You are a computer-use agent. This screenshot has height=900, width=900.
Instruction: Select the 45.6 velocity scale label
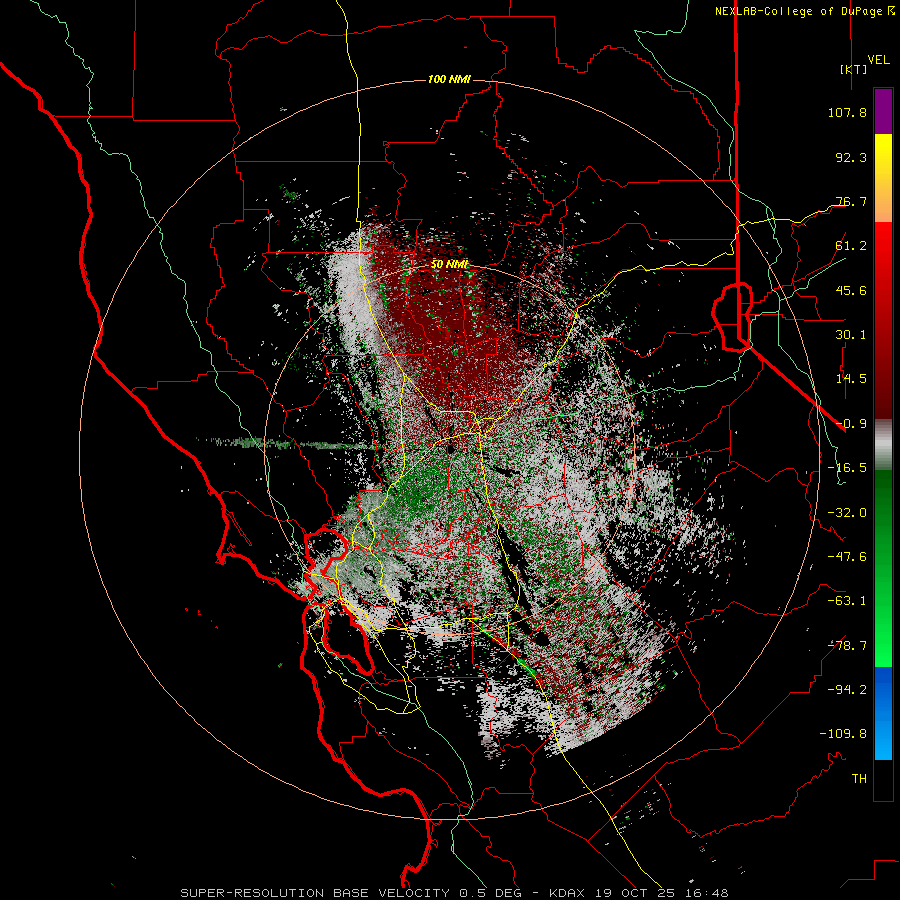[851, 290]
